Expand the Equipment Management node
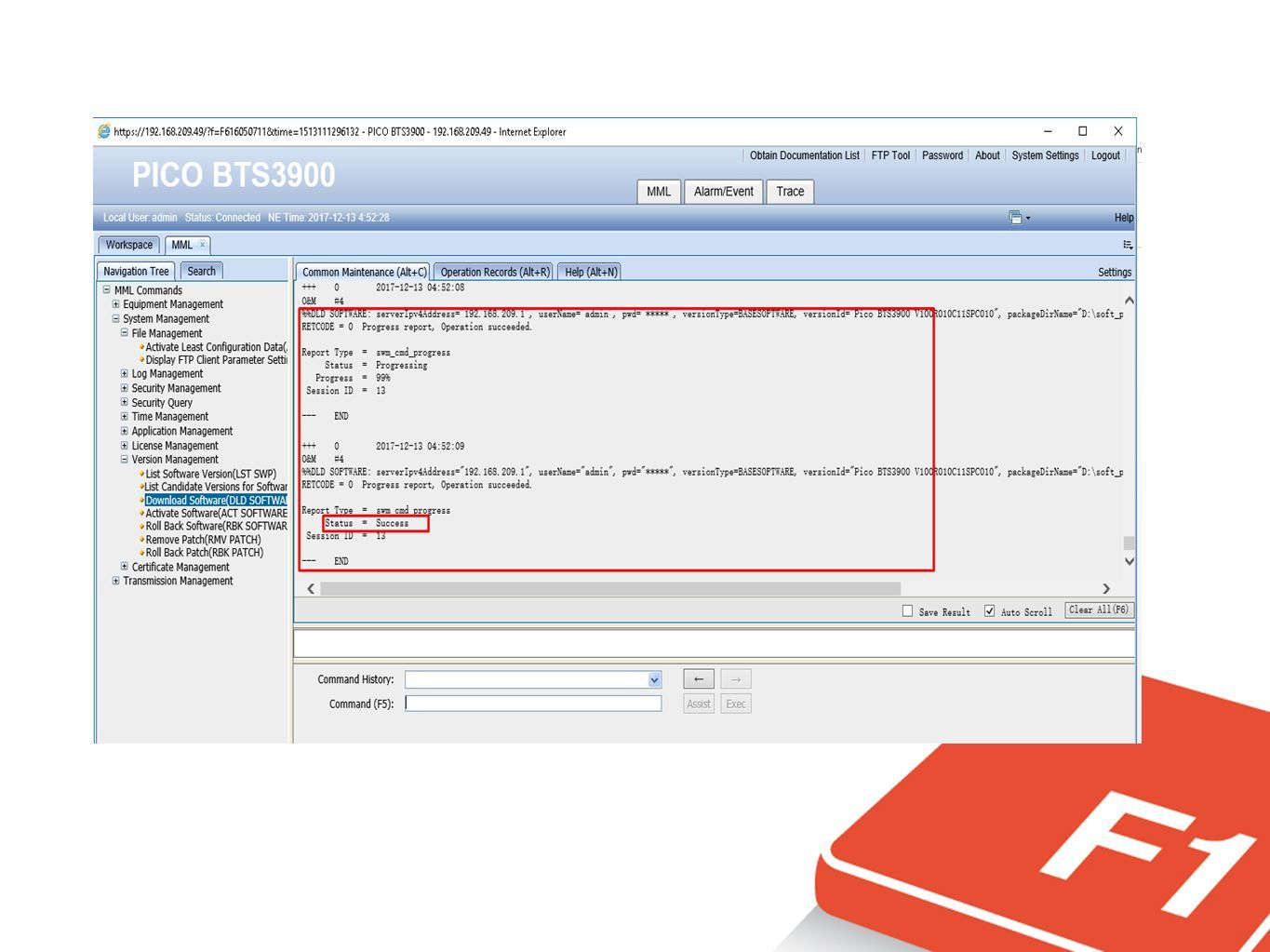The image size is (1270, 952). 115,304
